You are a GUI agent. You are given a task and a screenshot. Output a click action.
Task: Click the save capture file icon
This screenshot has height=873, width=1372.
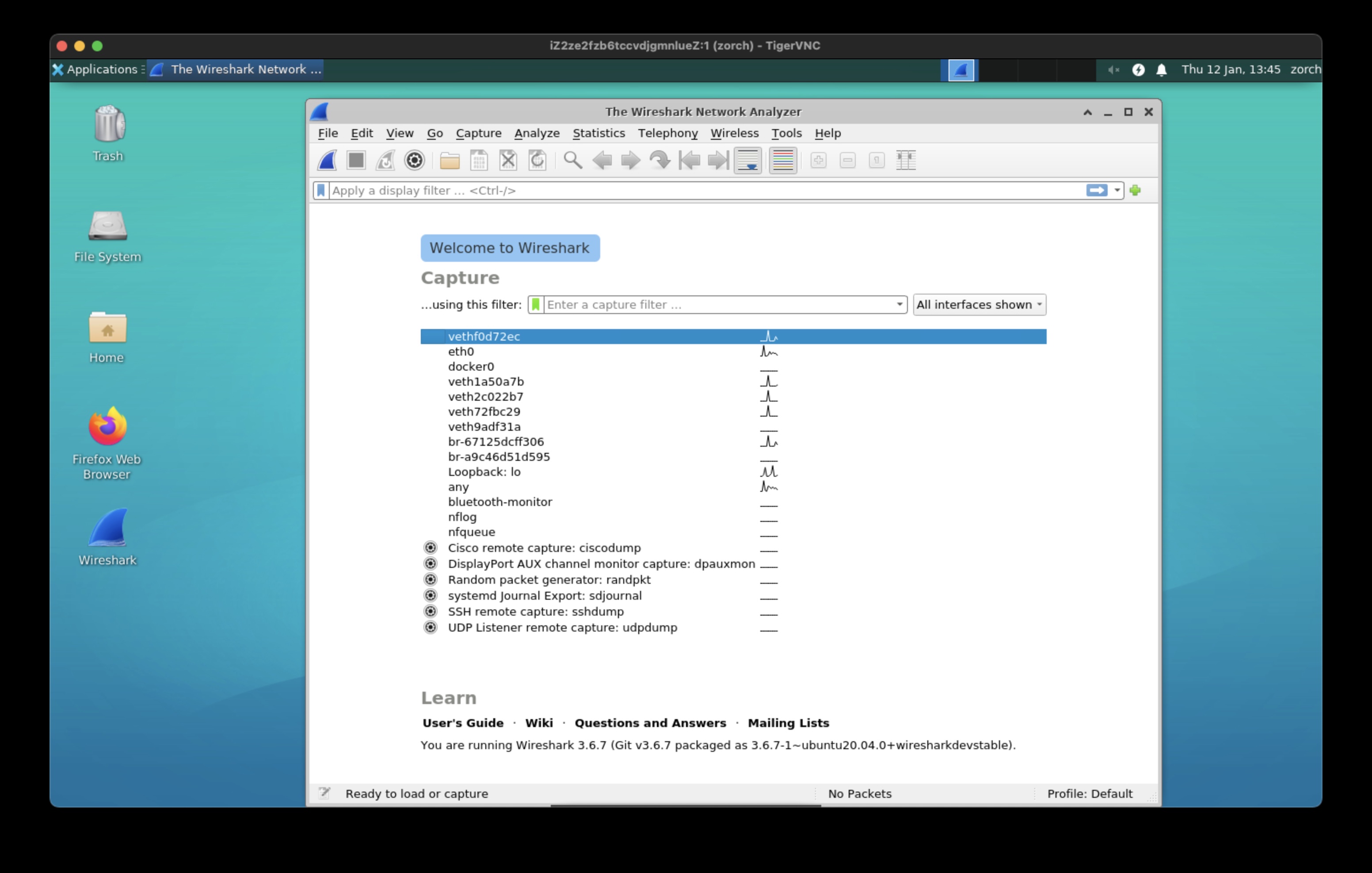pos(480,160)
